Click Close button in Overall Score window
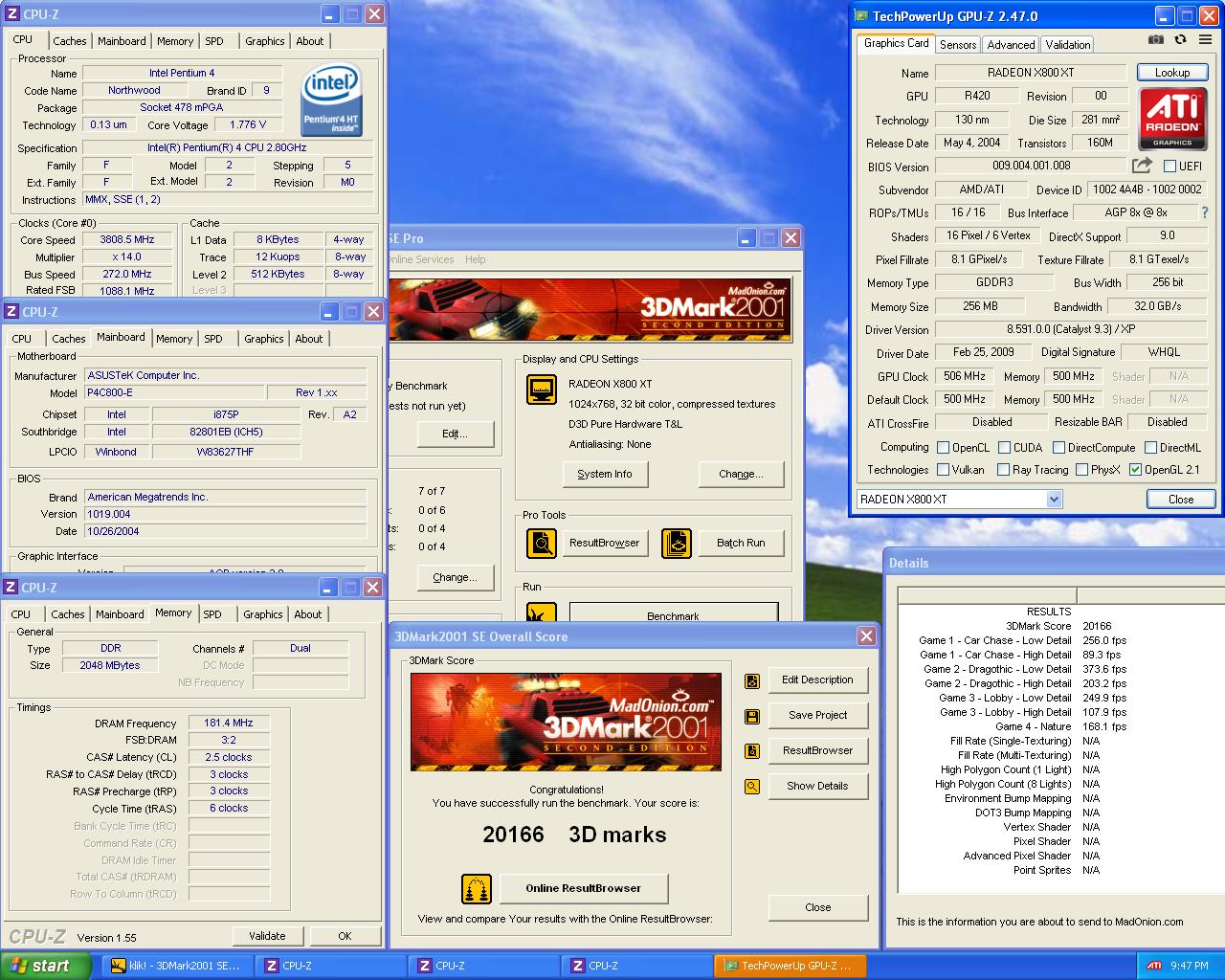 coord(817,908)
